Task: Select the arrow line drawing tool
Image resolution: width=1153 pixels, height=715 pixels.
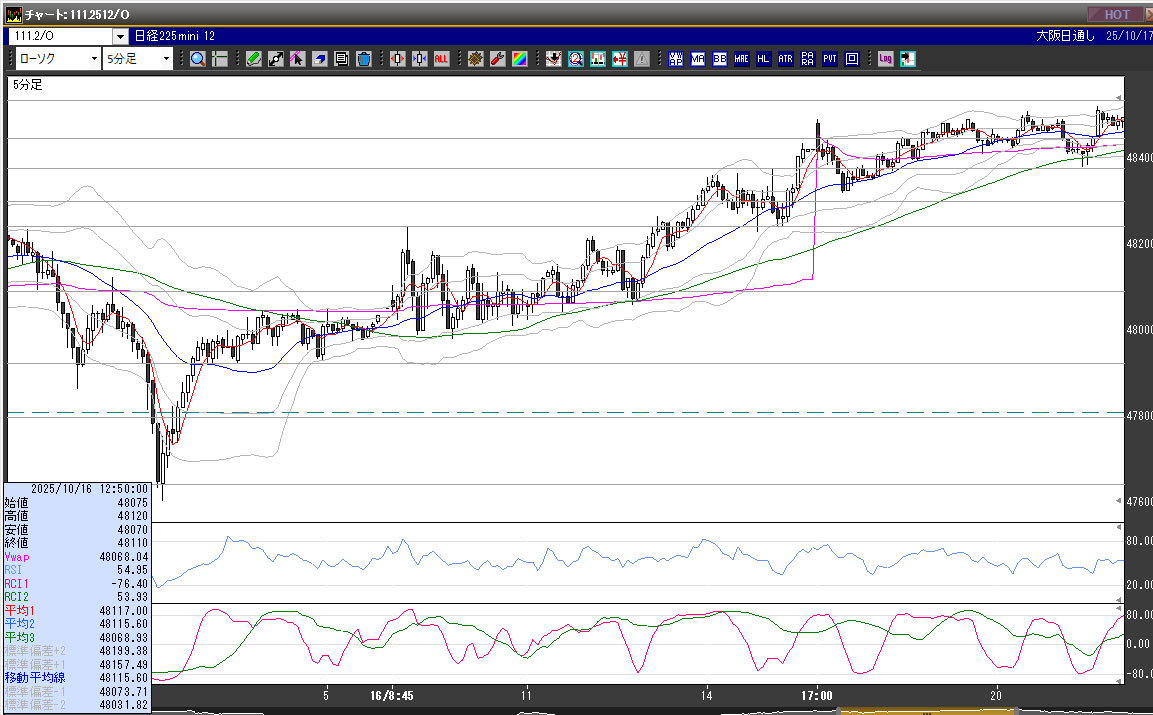Action: 276,59
